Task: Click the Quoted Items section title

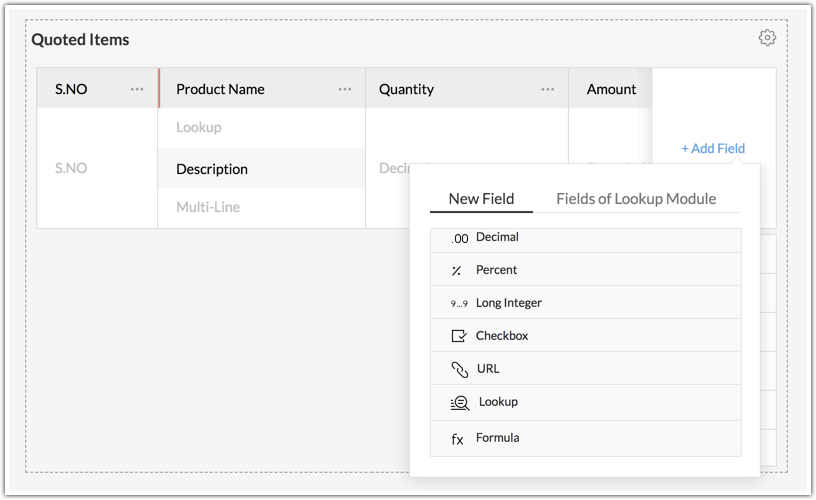Action: tap(80, 40)
